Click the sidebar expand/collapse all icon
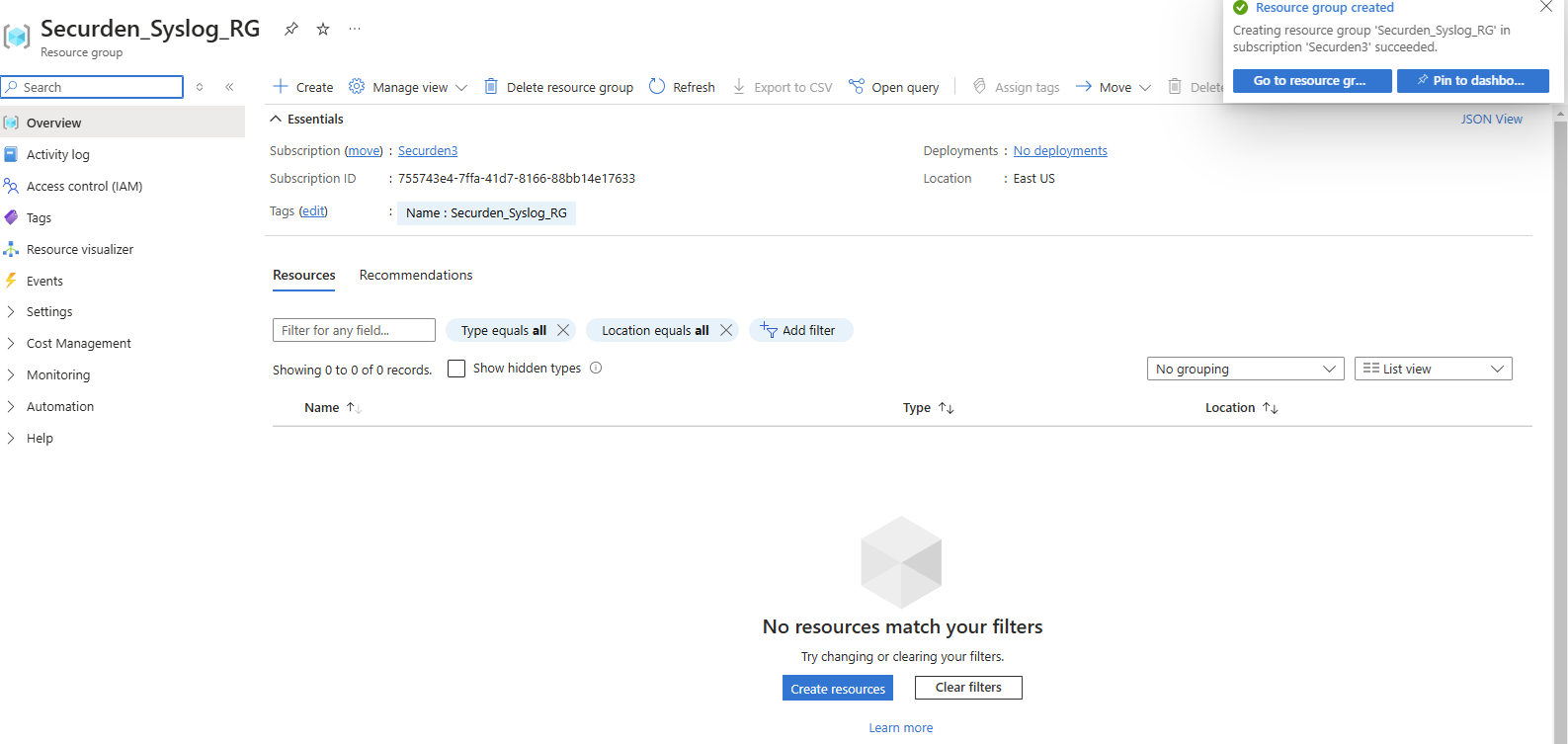Screen dimensions: 1568x744 200,87
